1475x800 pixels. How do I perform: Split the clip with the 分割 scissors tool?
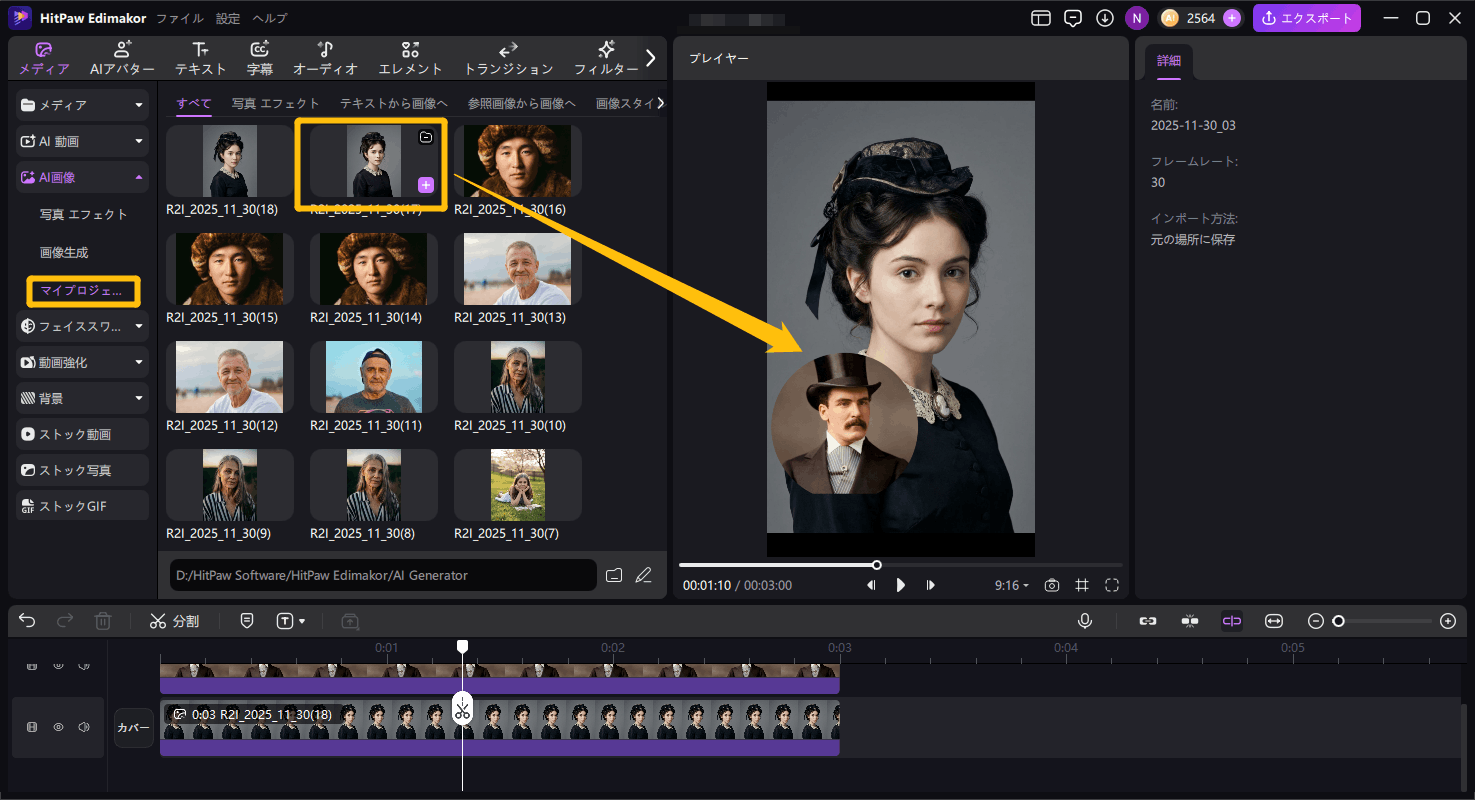click(175, 620)
